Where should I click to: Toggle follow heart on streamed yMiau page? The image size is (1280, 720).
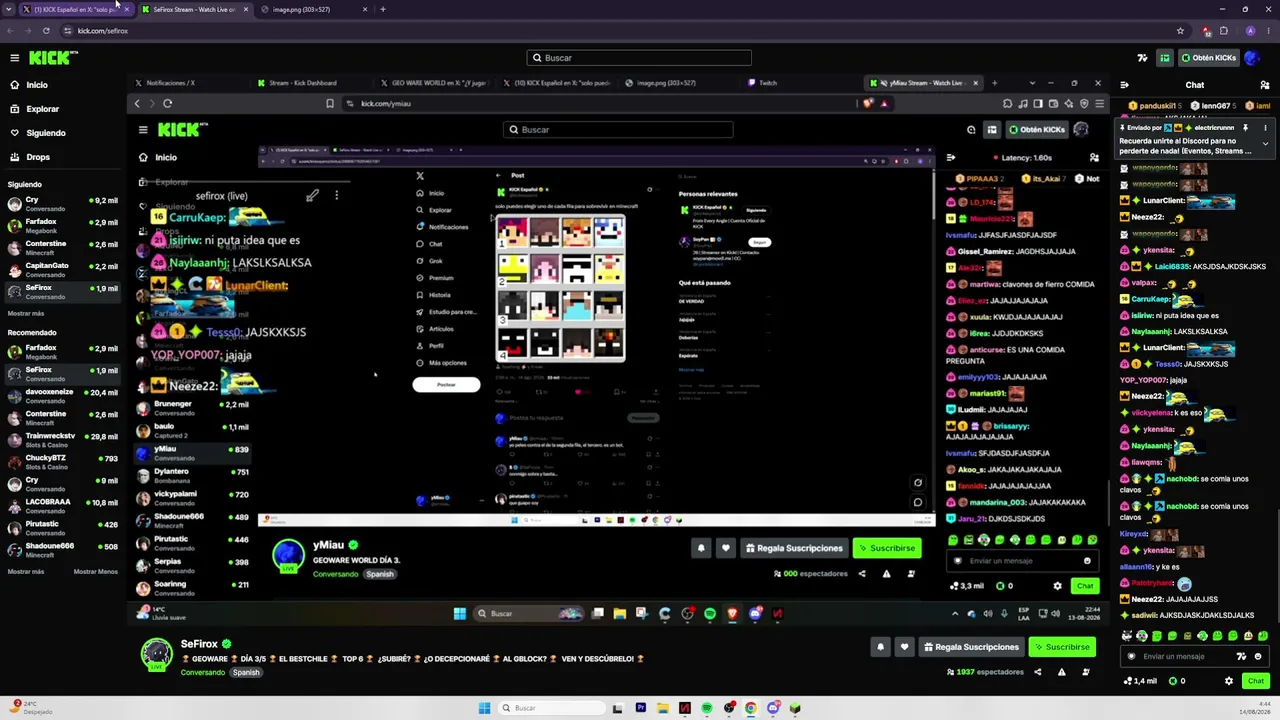click(x=725, y=548)
